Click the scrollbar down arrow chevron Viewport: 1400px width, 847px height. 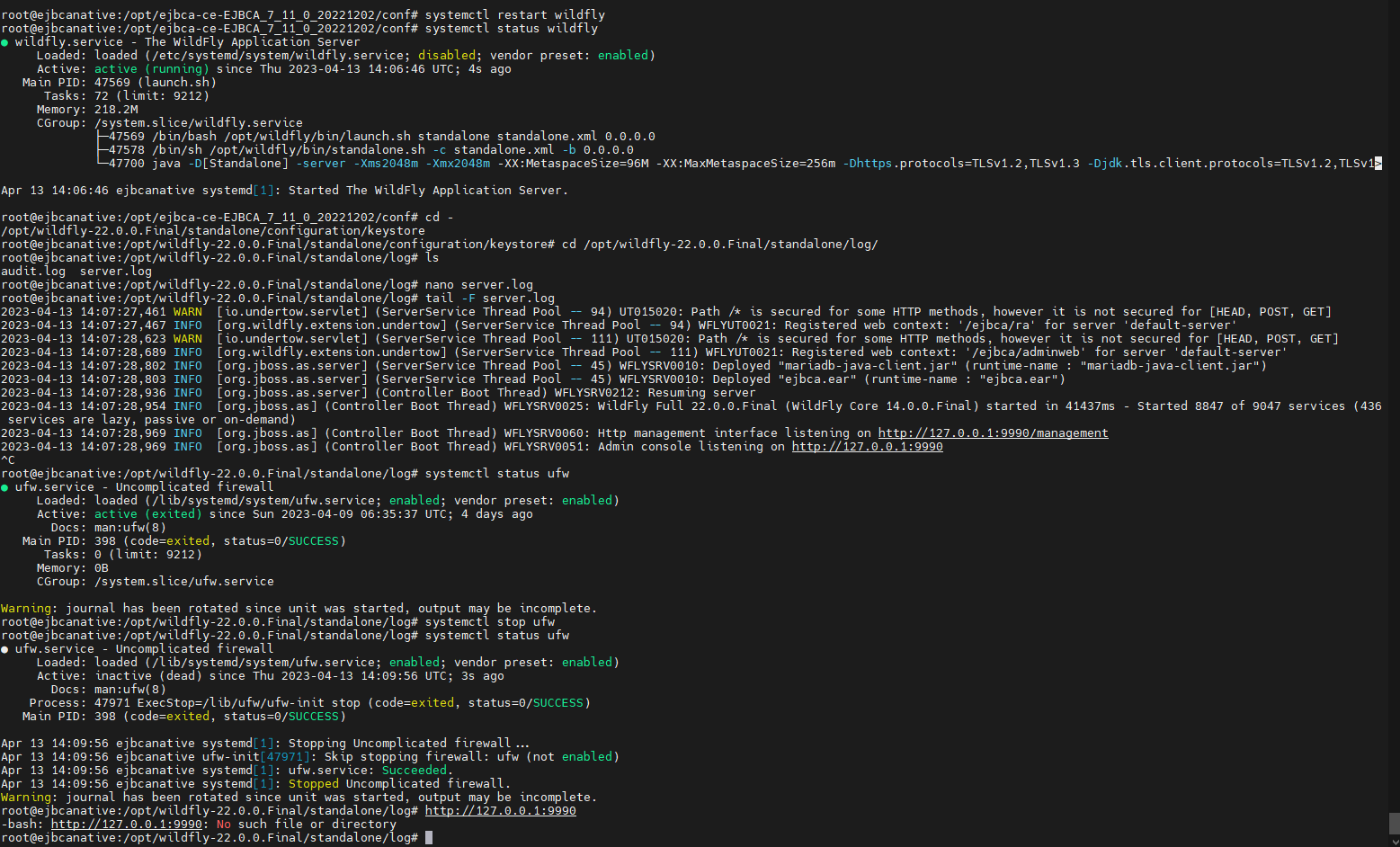pyautogui.click(x=1394, y=841)
